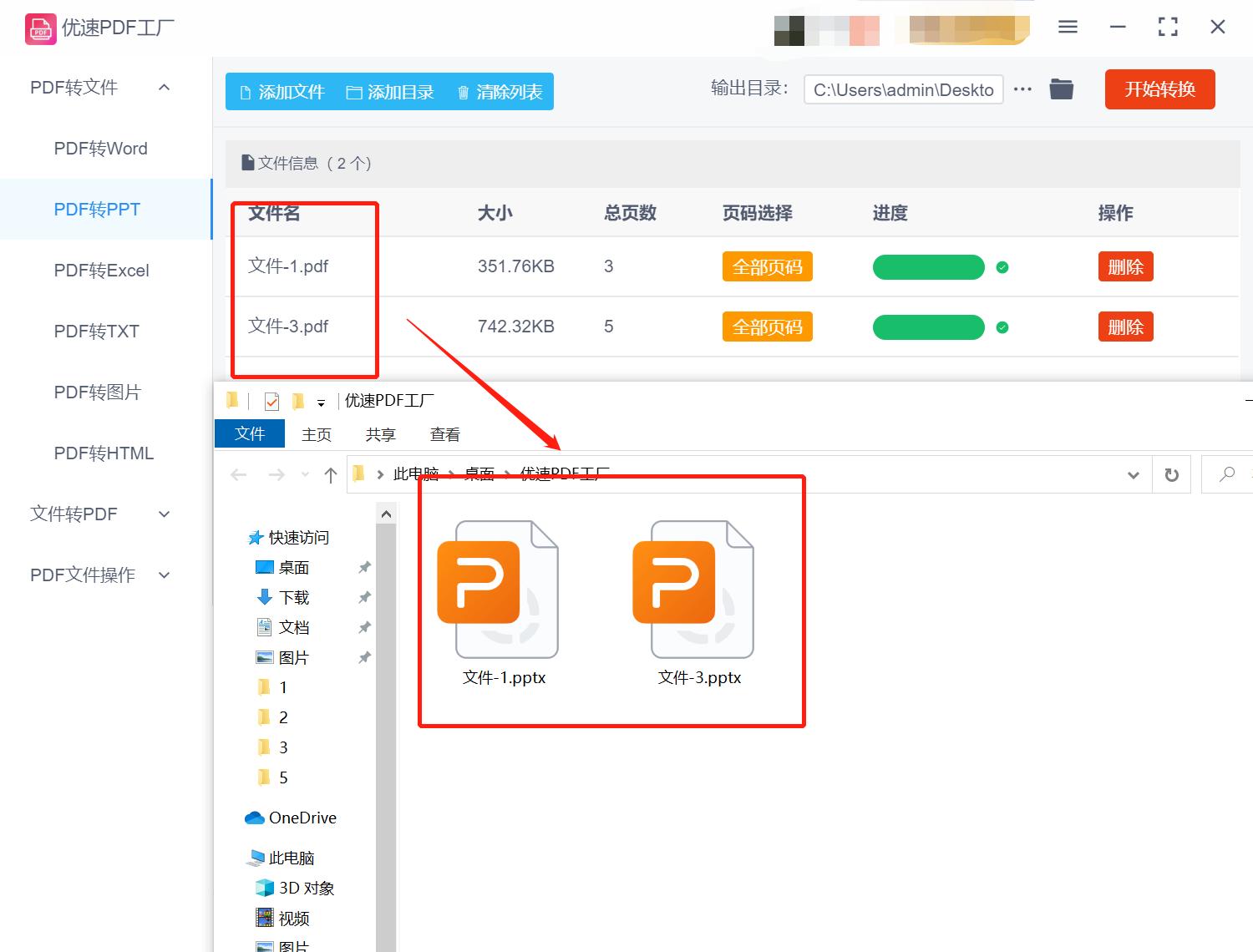1253x952 pixels.
Task: Click the progress bar of 文件-1.pdf
Action: click(x=927, y=267)
